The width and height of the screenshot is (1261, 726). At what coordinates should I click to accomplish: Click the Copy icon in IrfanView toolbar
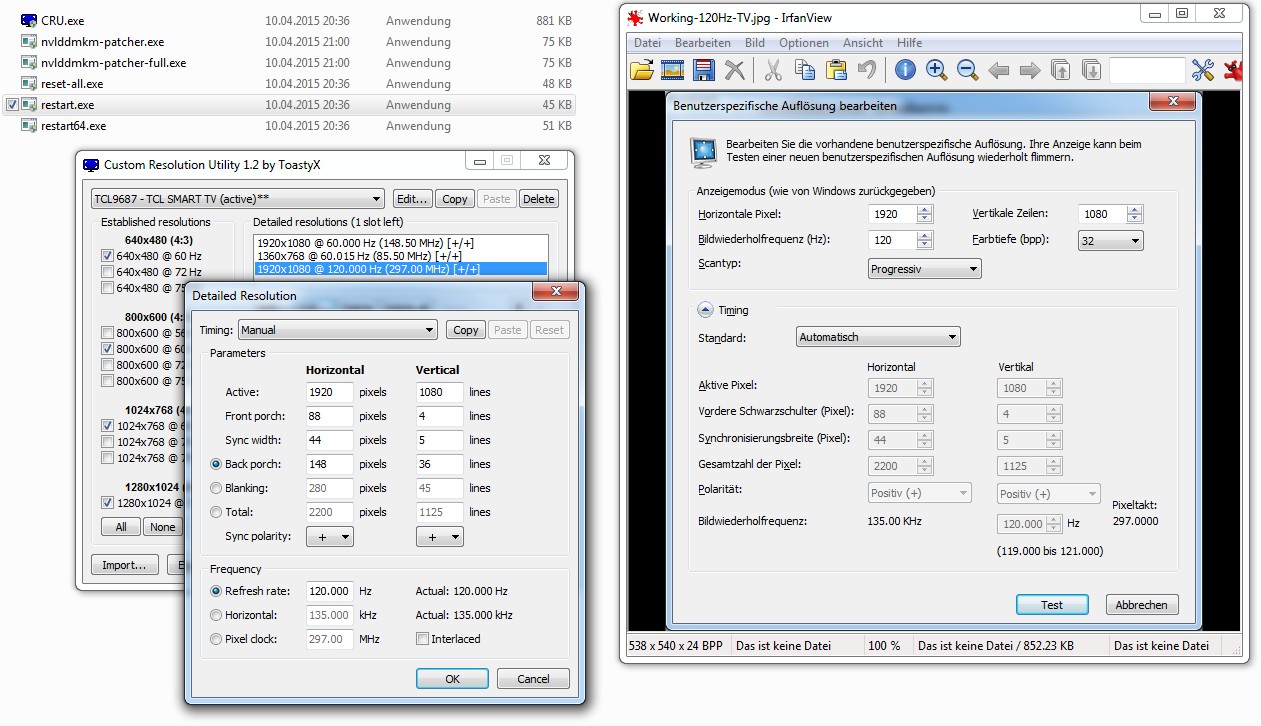pos(805,70)
